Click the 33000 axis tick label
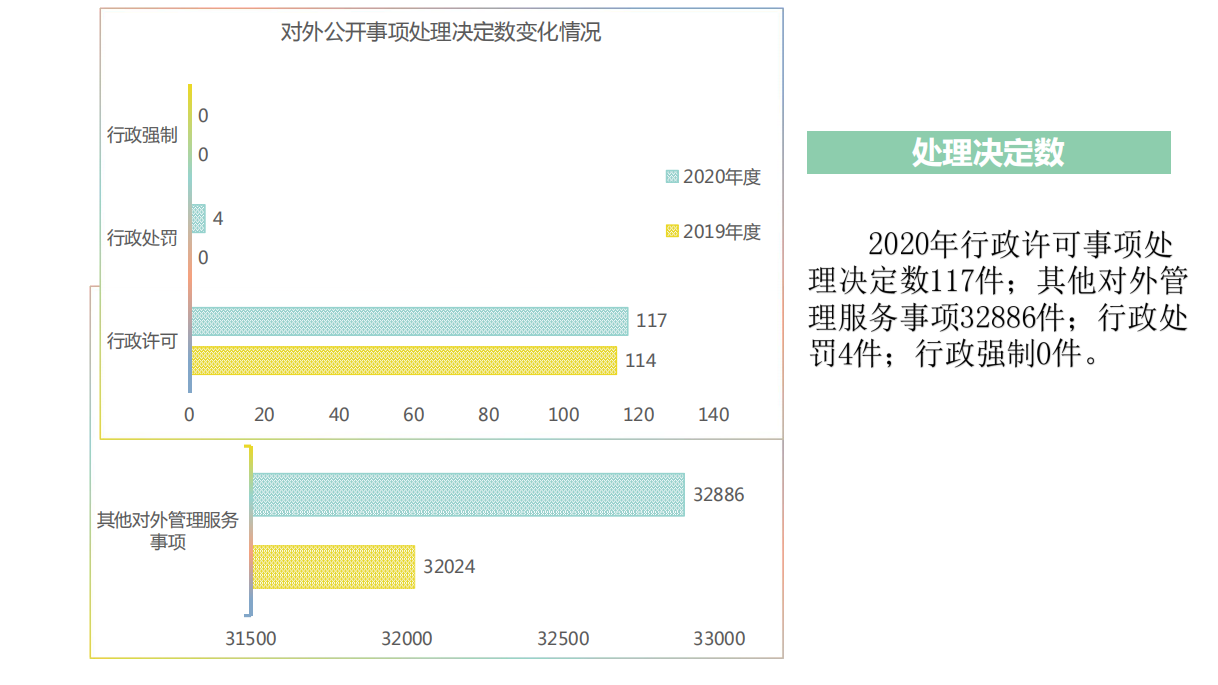Screen dimensions: 1218x685 (719, 638)
